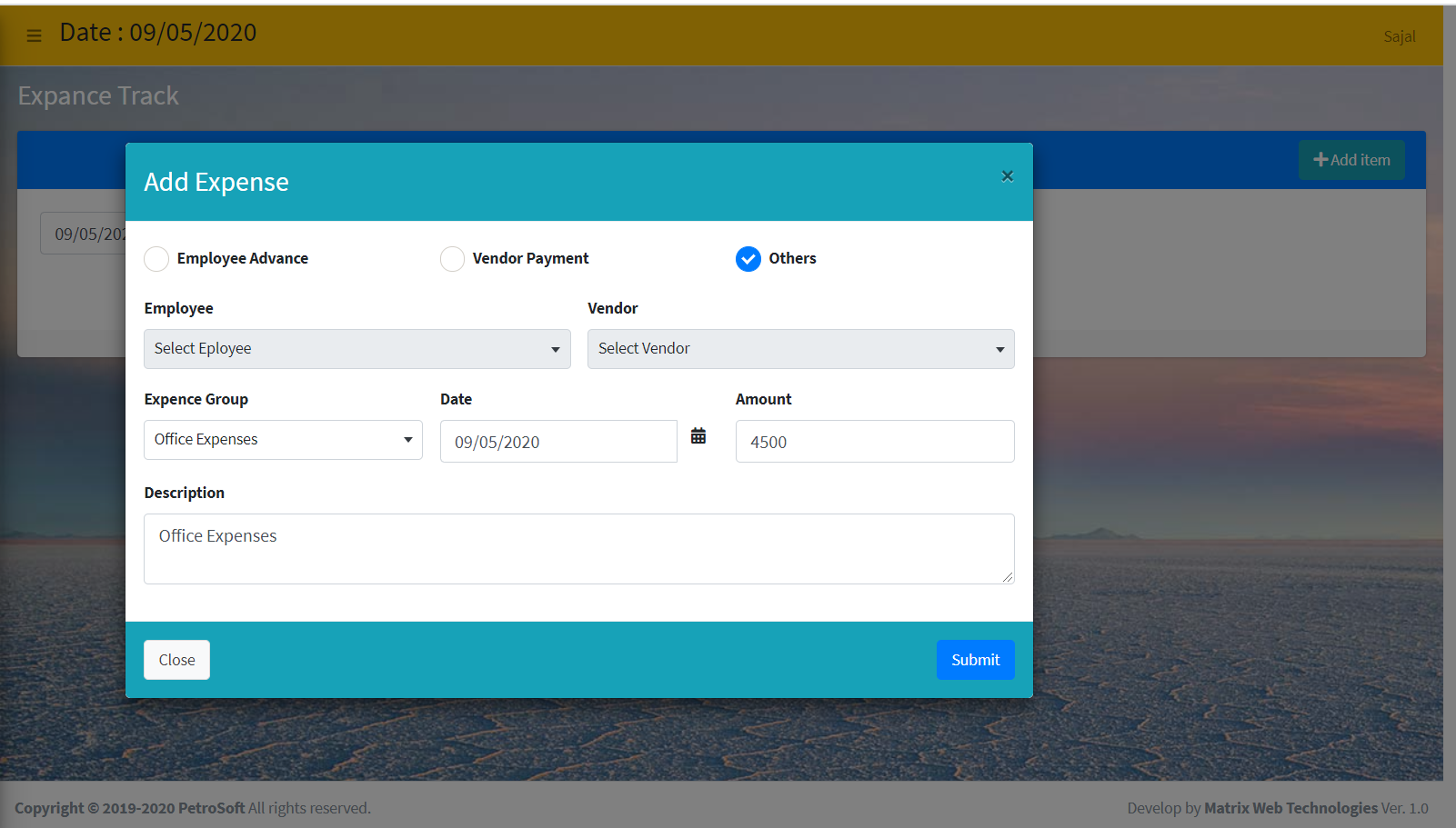Viewport: 1456px width, 828px height.
Task: Click the PetroSoft footer link
Action: (x=211, y=808)
